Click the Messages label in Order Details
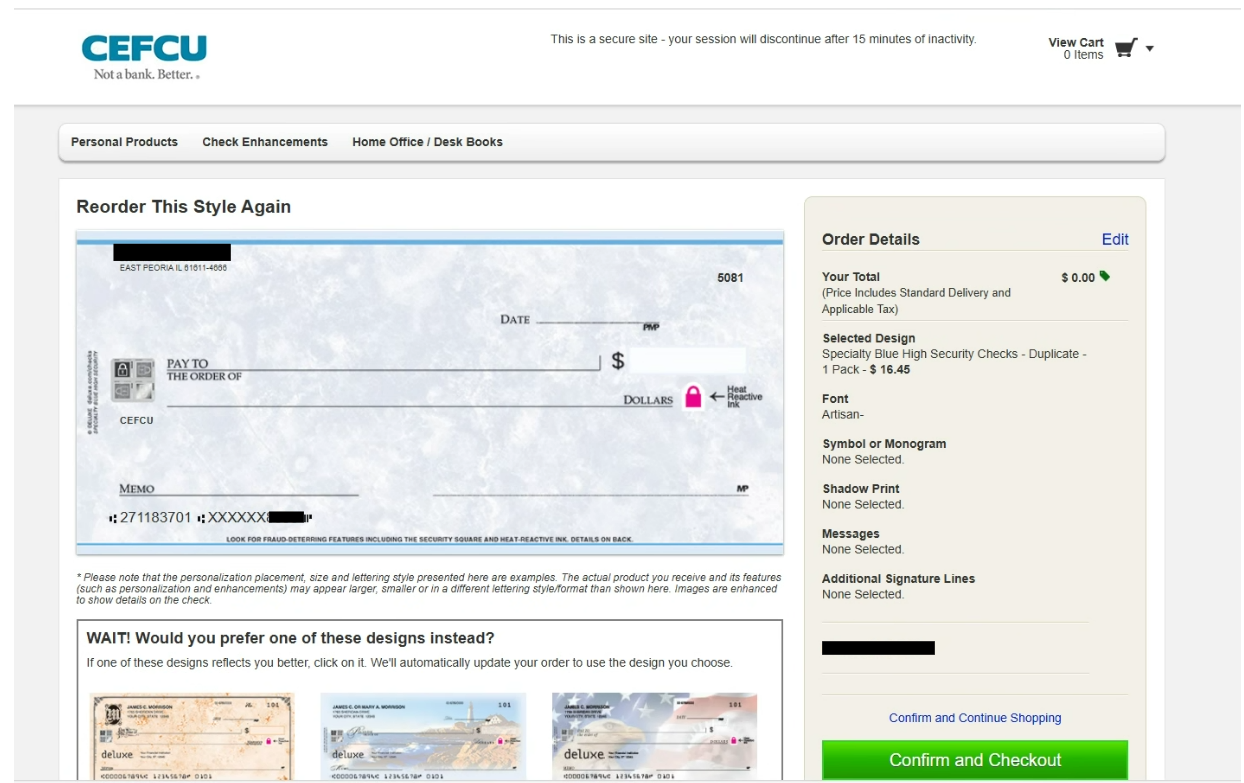Viewport: 1244px width, 783px height. tap(851, 534)
